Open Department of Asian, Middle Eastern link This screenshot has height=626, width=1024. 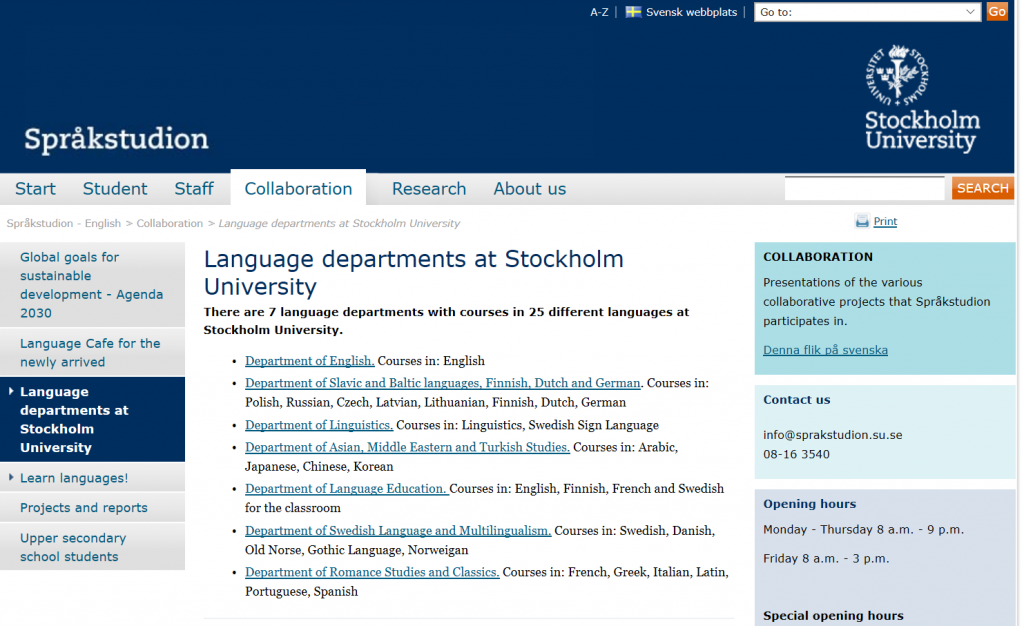pos(408,447)
